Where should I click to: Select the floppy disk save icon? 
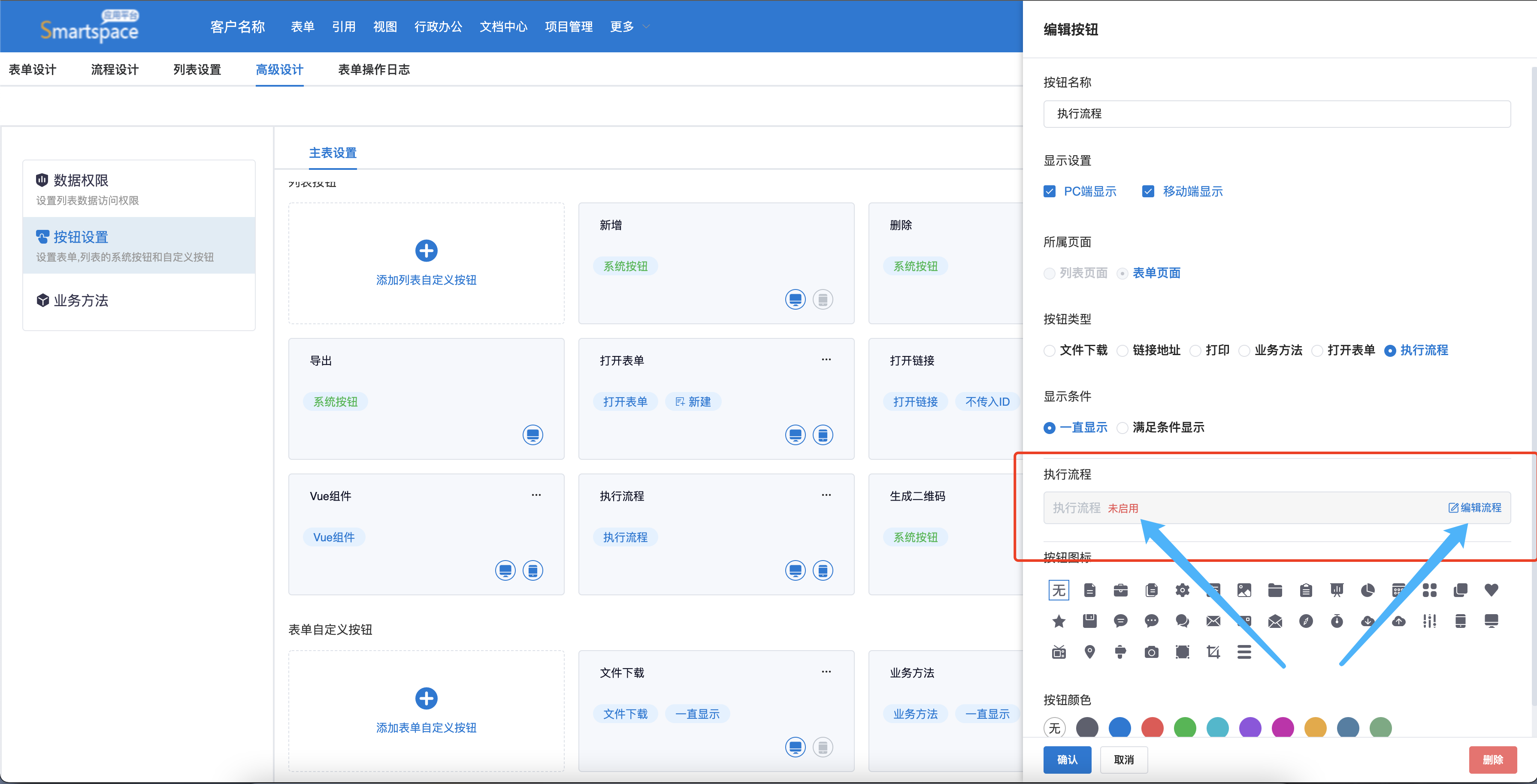click(1089, 621)
